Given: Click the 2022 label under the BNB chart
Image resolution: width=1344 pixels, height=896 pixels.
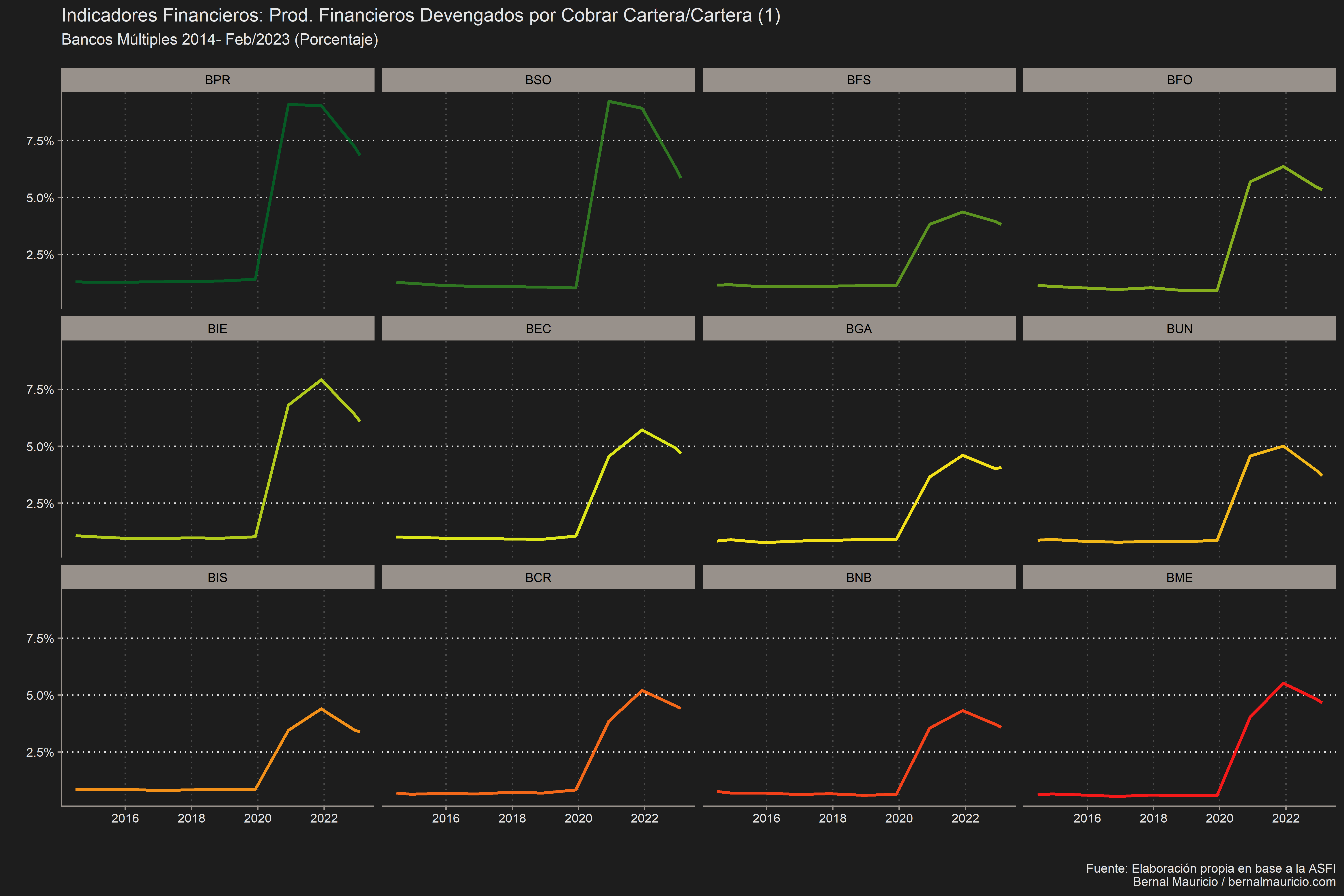Looking at the screenshot, I should tap(965, 818).
